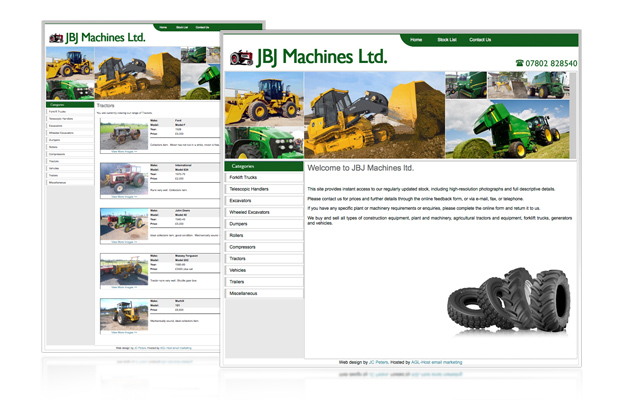This screenshot has width=619, height=400.
Task: Open the Muir-Hill yellow tractor photo in back window
Action: pyautogui.click(x=124, y=315)
